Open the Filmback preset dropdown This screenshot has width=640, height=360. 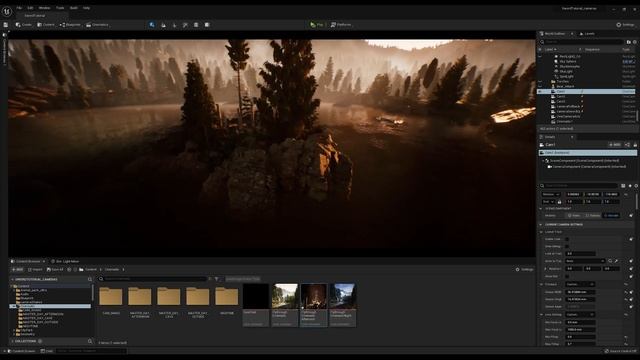pyautogui.click(x=580, y=284)
